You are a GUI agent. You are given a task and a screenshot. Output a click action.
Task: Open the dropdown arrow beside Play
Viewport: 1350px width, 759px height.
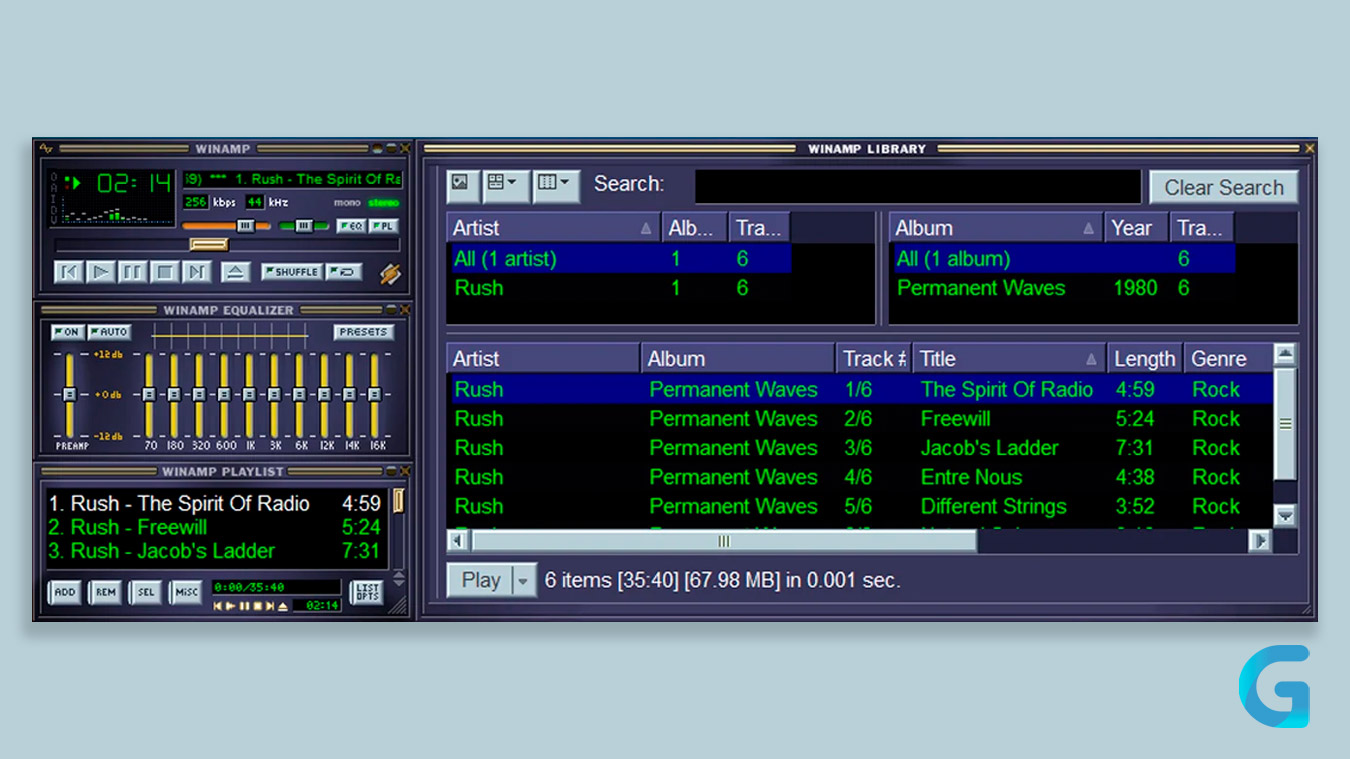(525, 580)
